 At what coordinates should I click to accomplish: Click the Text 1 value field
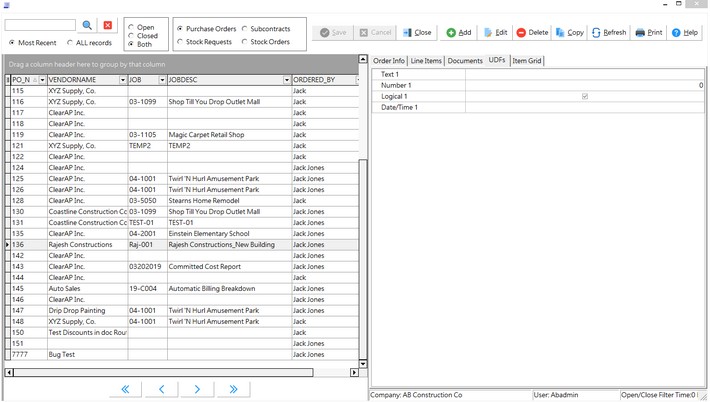tap(585, 74)
